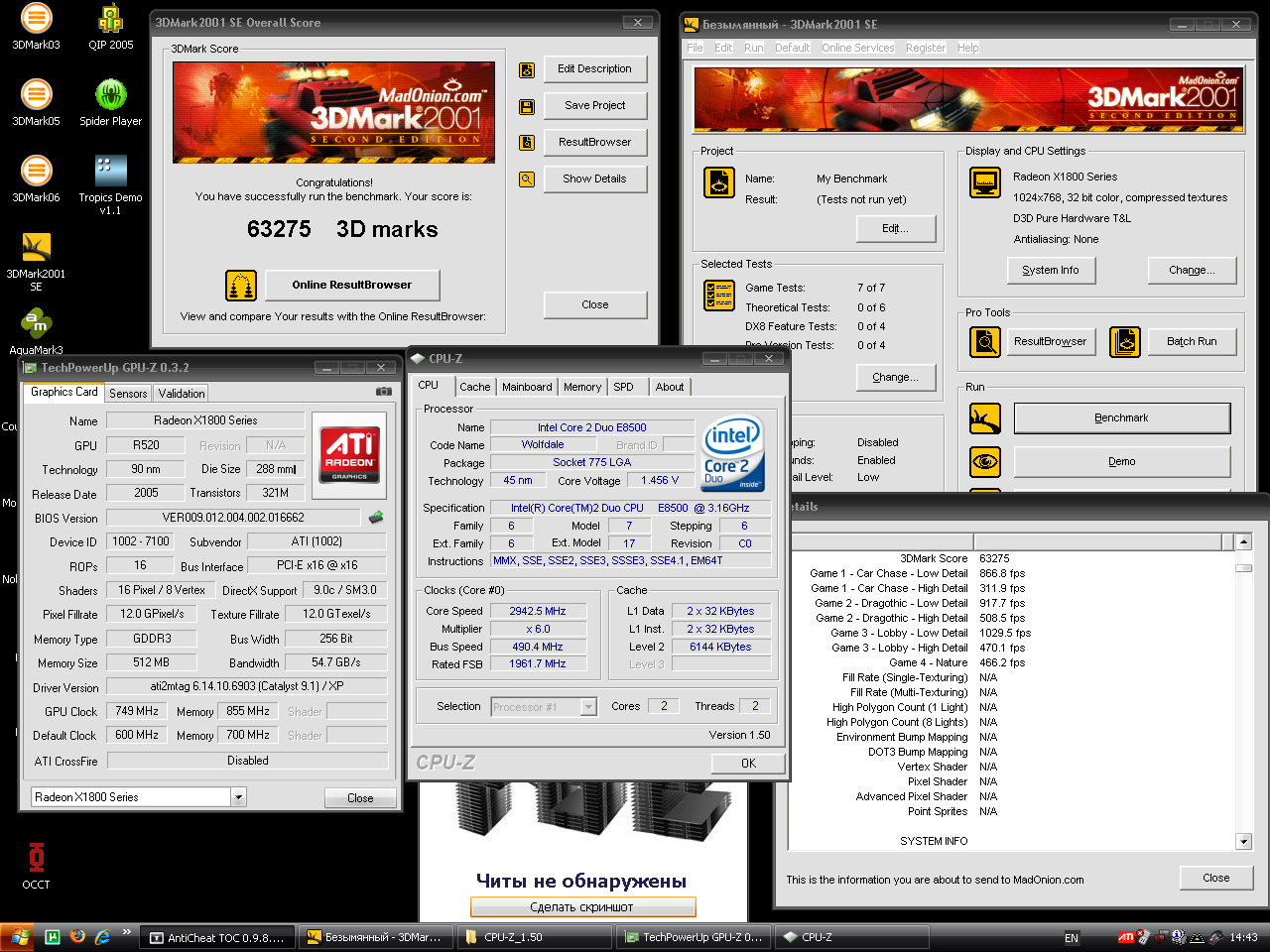Click the Demo button

1122,462
